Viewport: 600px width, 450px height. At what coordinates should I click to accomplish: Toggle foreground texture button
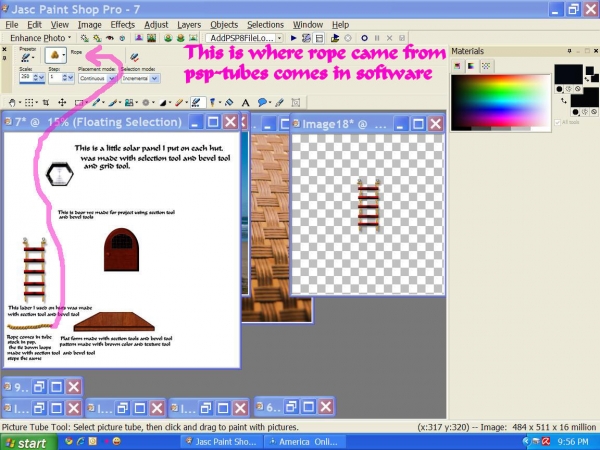click(x=569, y=89)
